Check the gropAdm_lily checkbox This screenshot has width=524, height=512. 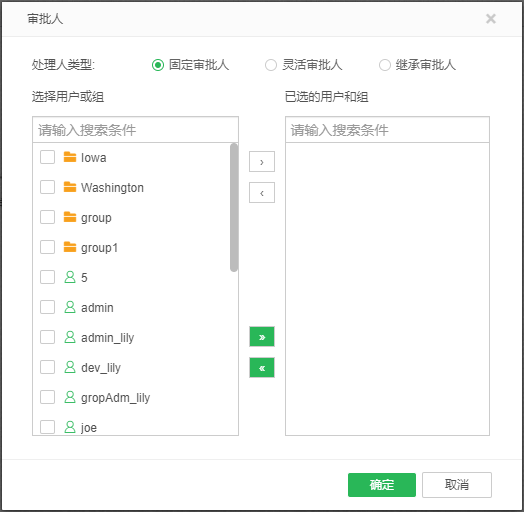click(x=47, y=397)
